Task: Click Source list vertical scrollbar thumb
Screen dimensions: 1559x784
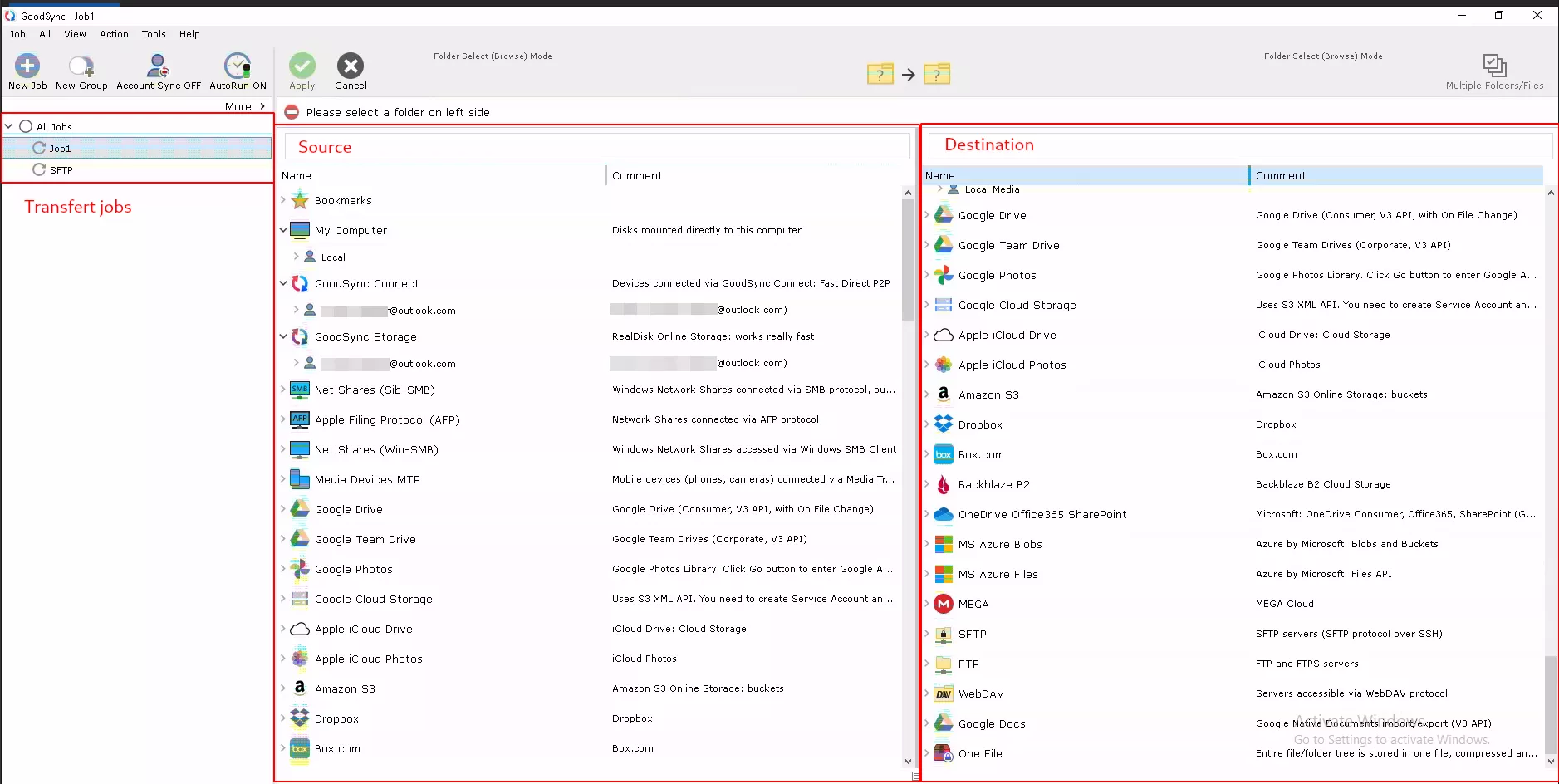Action: 908,259
